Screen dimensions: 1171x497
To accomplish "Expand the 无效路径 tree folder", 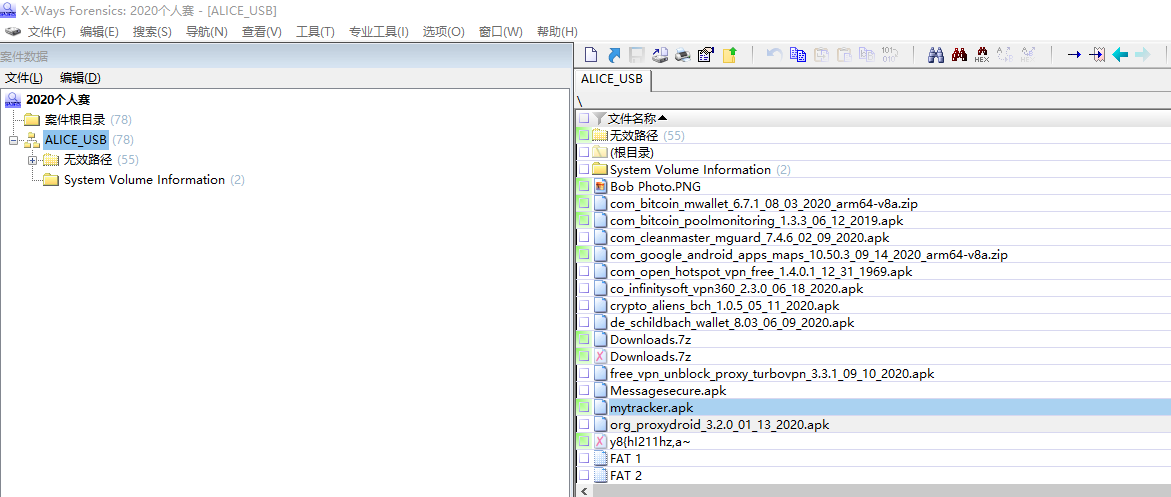I will click(32, 160).
